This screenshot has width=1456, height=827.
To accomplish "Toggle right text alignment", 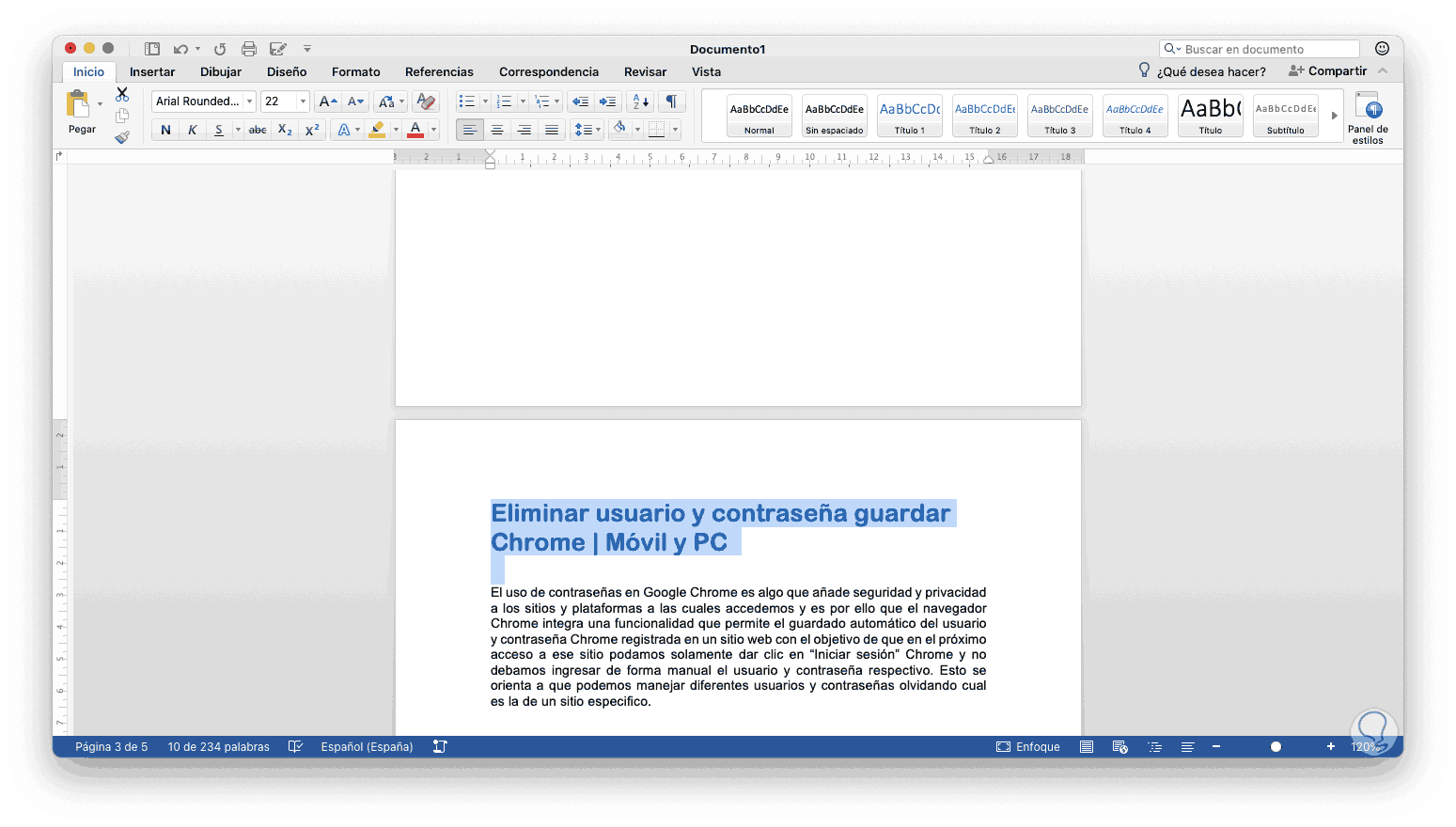I will (x=524, y=130).
